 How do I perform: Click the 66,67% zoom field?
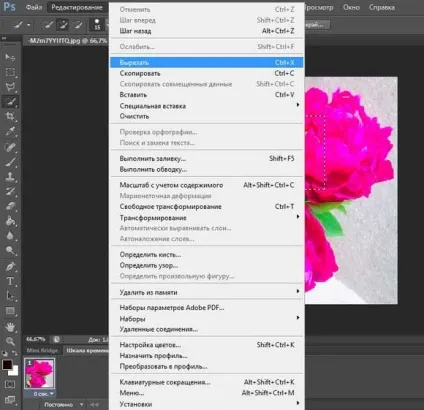pyautogui.click(x=36, y=339)
